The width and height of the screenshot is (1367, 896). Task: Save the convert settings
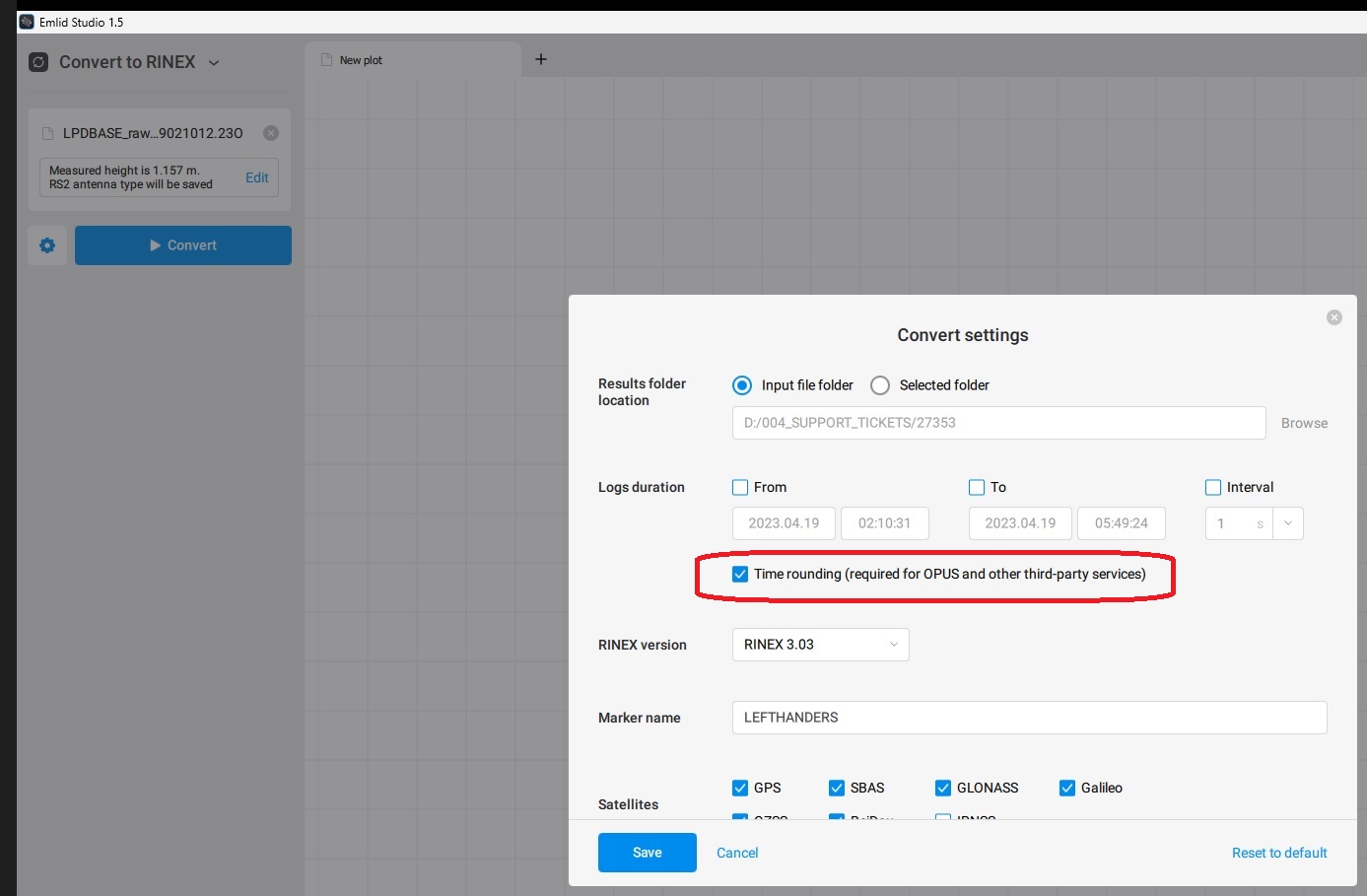pyautogui.click(x=648, y=853)
